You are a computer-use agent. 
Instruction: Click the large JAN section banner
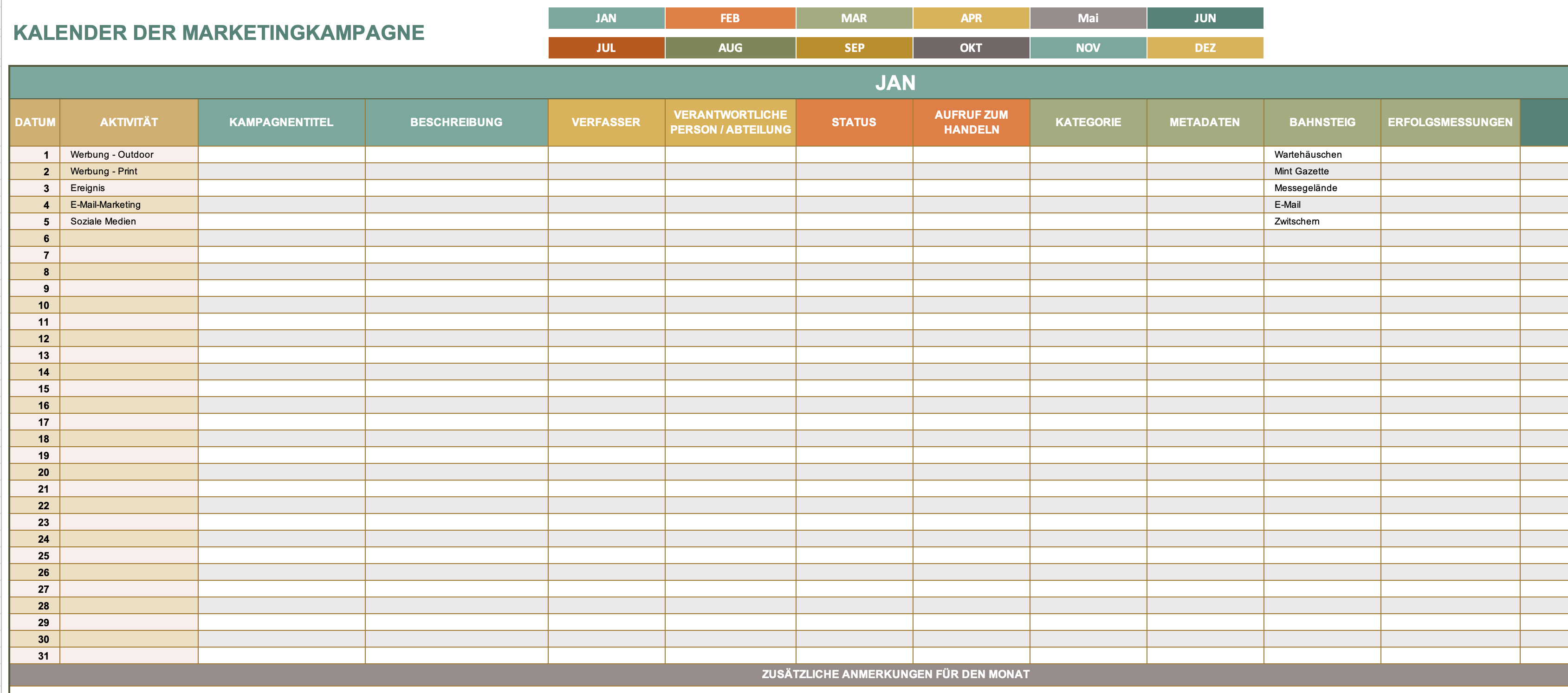pyautogui.click(x=789, y=83)
